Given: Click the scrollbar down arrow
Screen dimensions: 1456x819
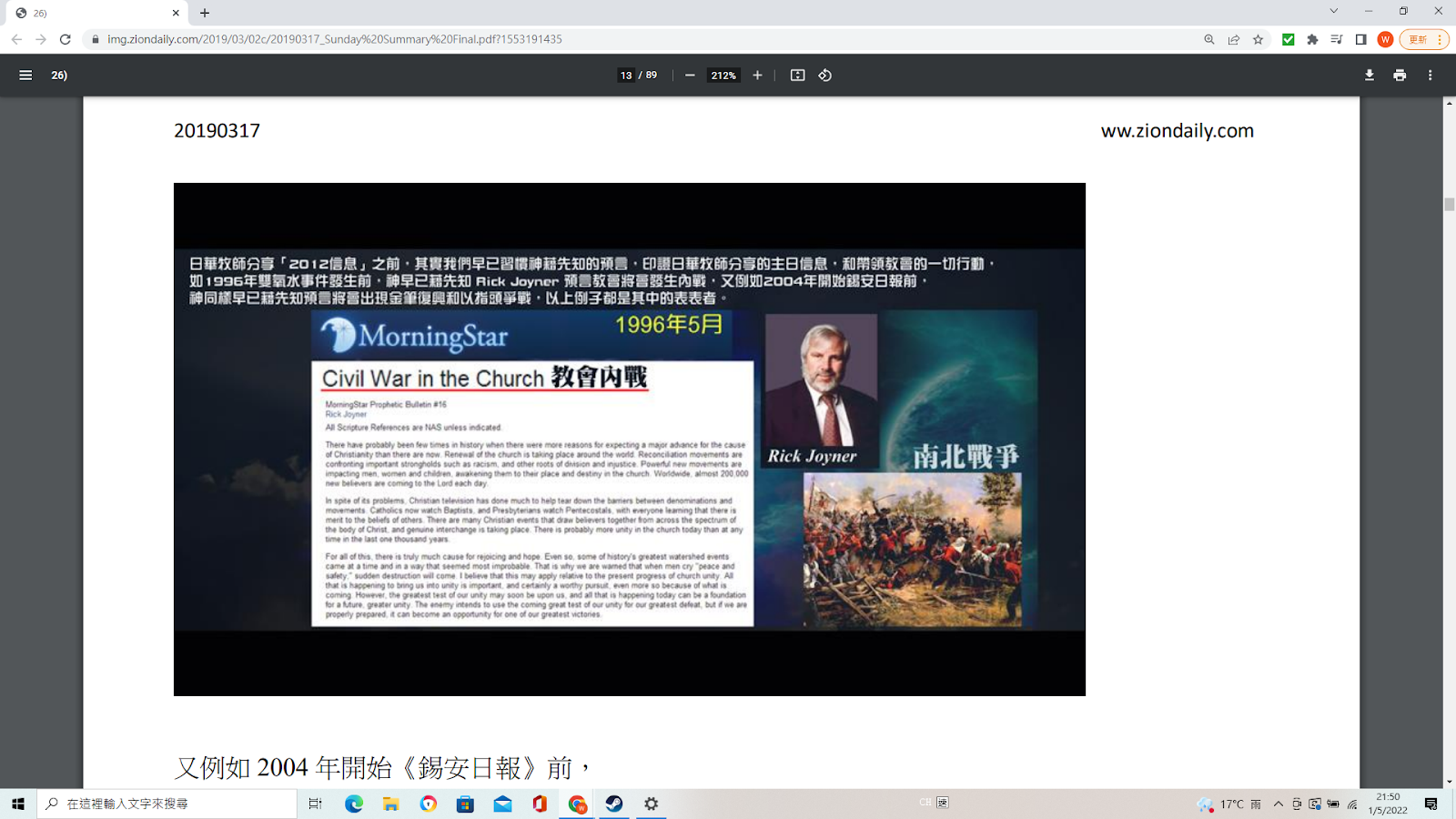Looking at the screenshot, I should (1449, 782).
